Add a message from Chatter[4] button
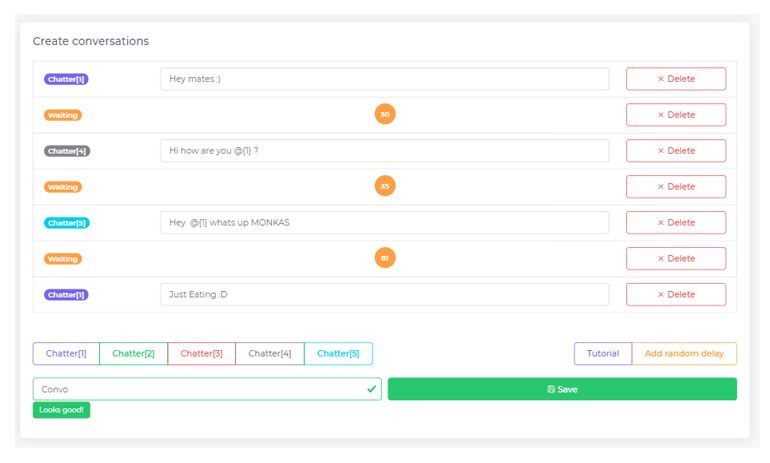 [x=270, y=354]
